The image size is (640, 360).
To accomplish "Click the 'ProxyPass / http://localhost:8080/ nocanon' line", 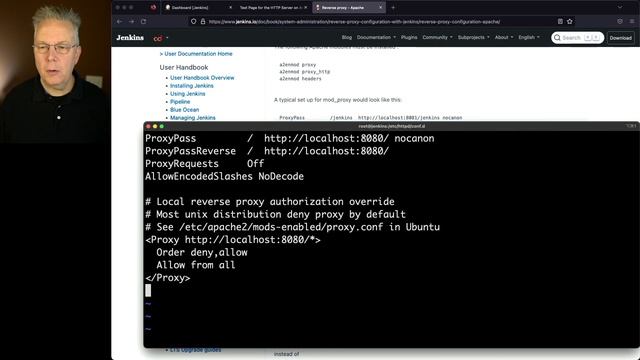I will 290,138.
